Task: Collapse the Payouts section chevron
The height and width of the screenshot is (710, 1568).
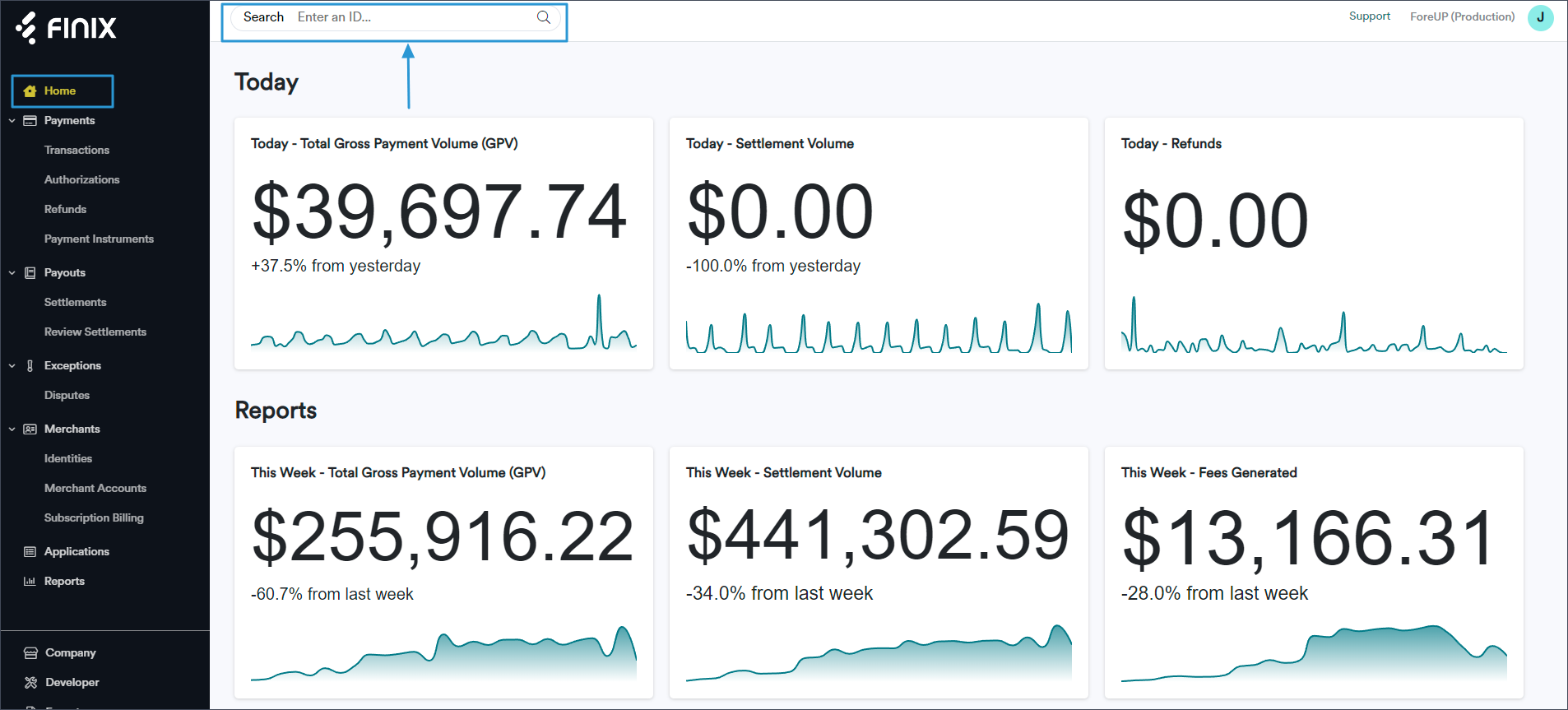Action: pos(12,273)
